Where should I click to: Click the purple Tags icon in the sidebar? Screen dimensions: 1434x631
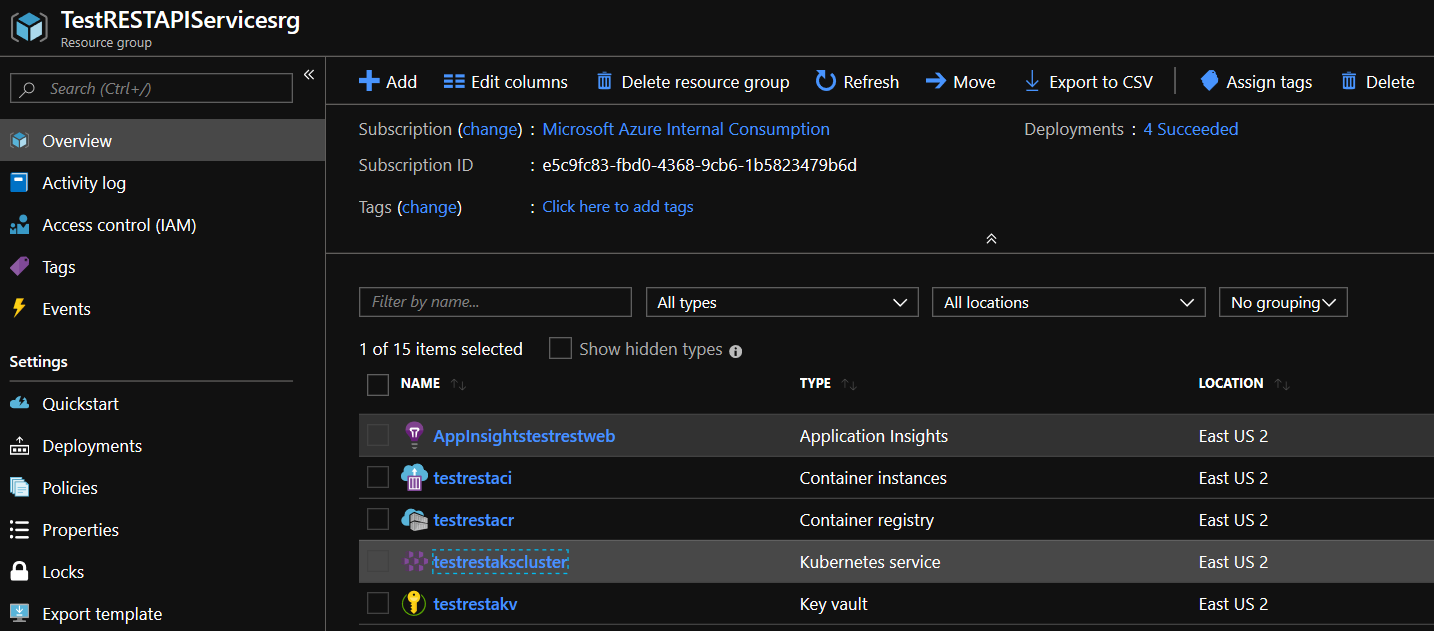(x=19, y=267)
